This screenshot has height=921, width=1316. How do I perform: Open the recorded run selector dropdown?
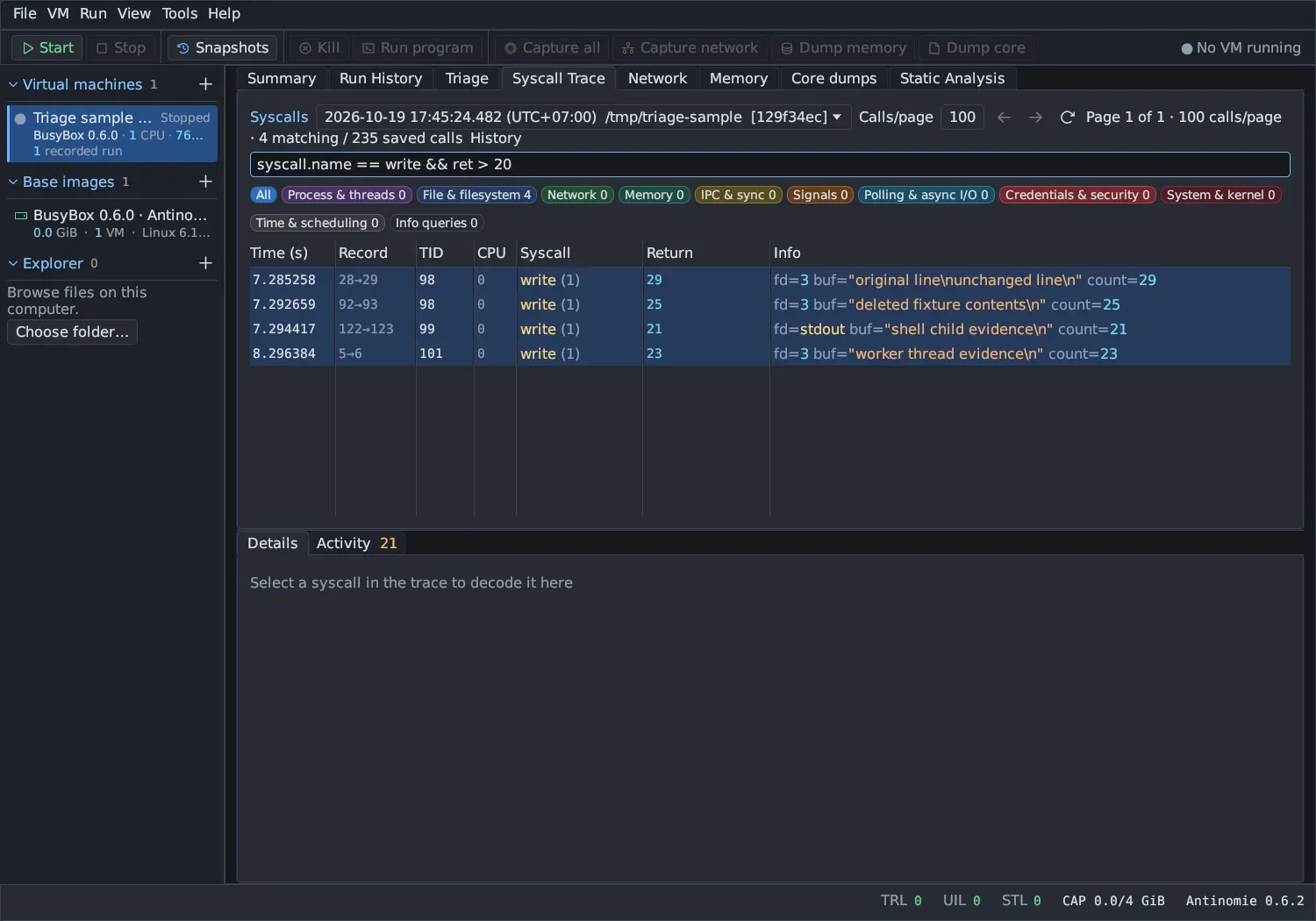pos(583,117)
